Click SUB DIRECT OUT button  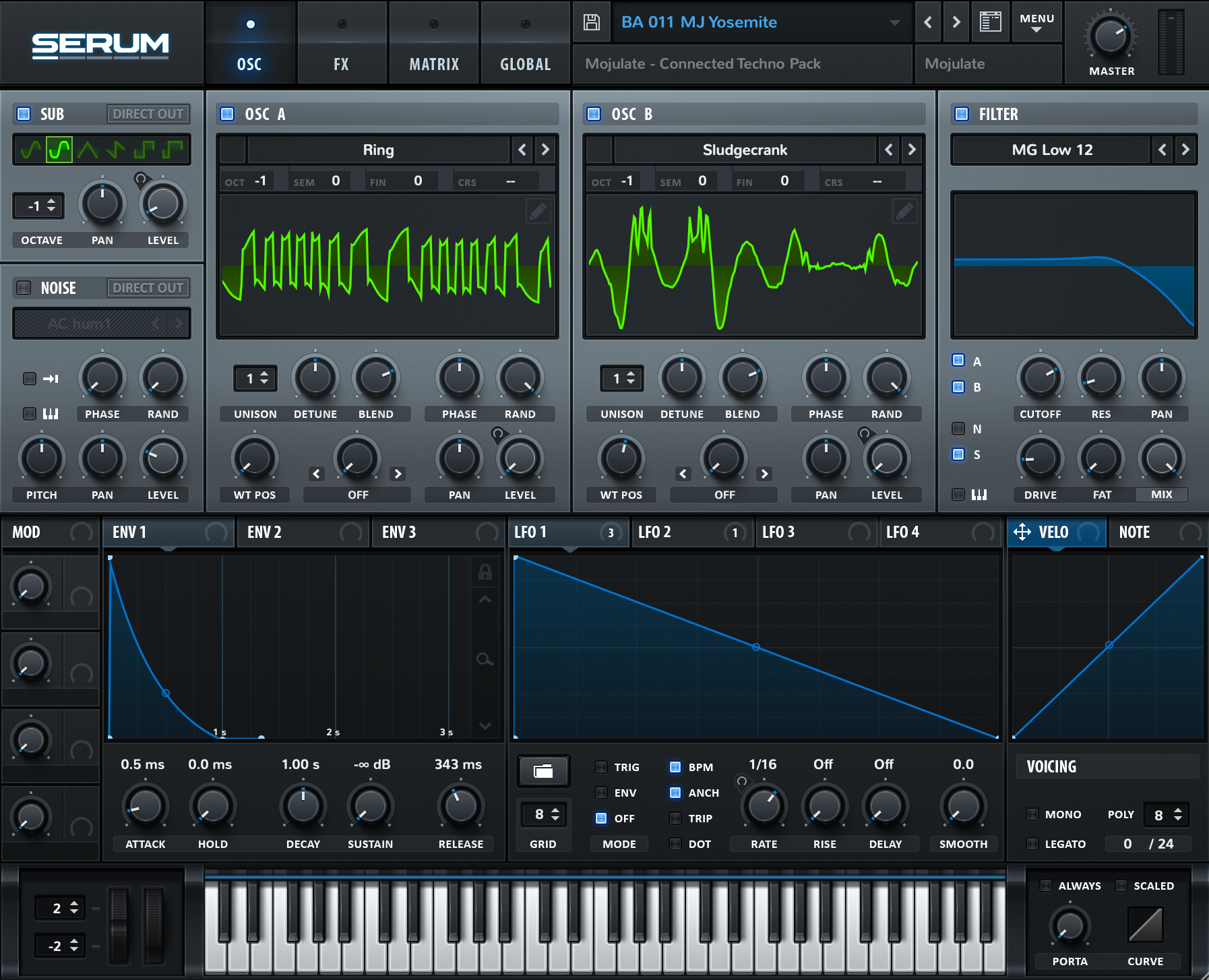pyautogui.click(x=148, y=114)
